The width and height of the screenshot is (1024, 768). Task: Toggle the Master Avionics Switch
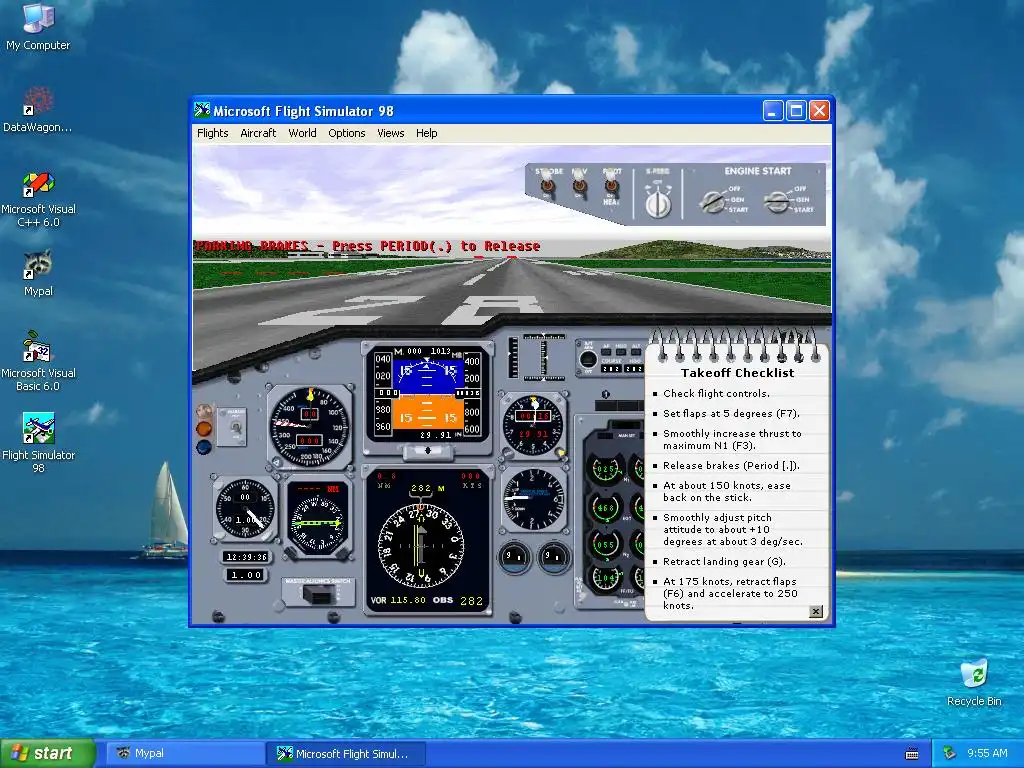click(x=319, y=593)
